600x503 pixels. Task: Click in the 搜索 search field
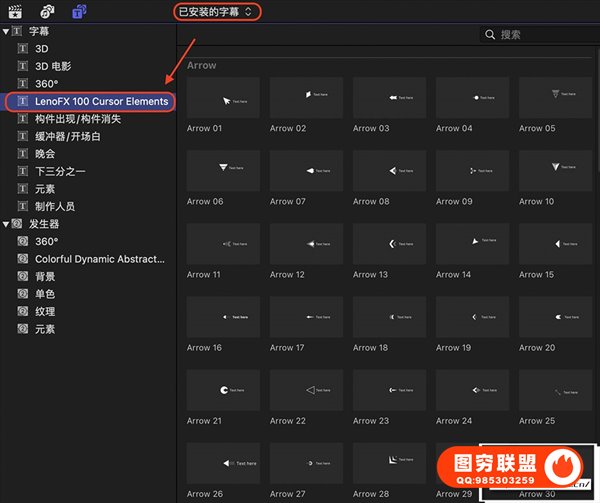tap(540, 35)
